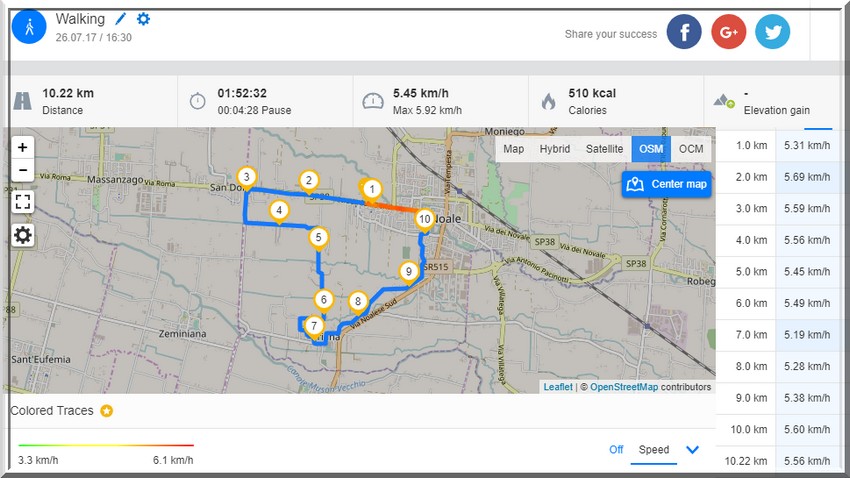Share on Facebook
This screenshot has width=850, height=478.
684,32
